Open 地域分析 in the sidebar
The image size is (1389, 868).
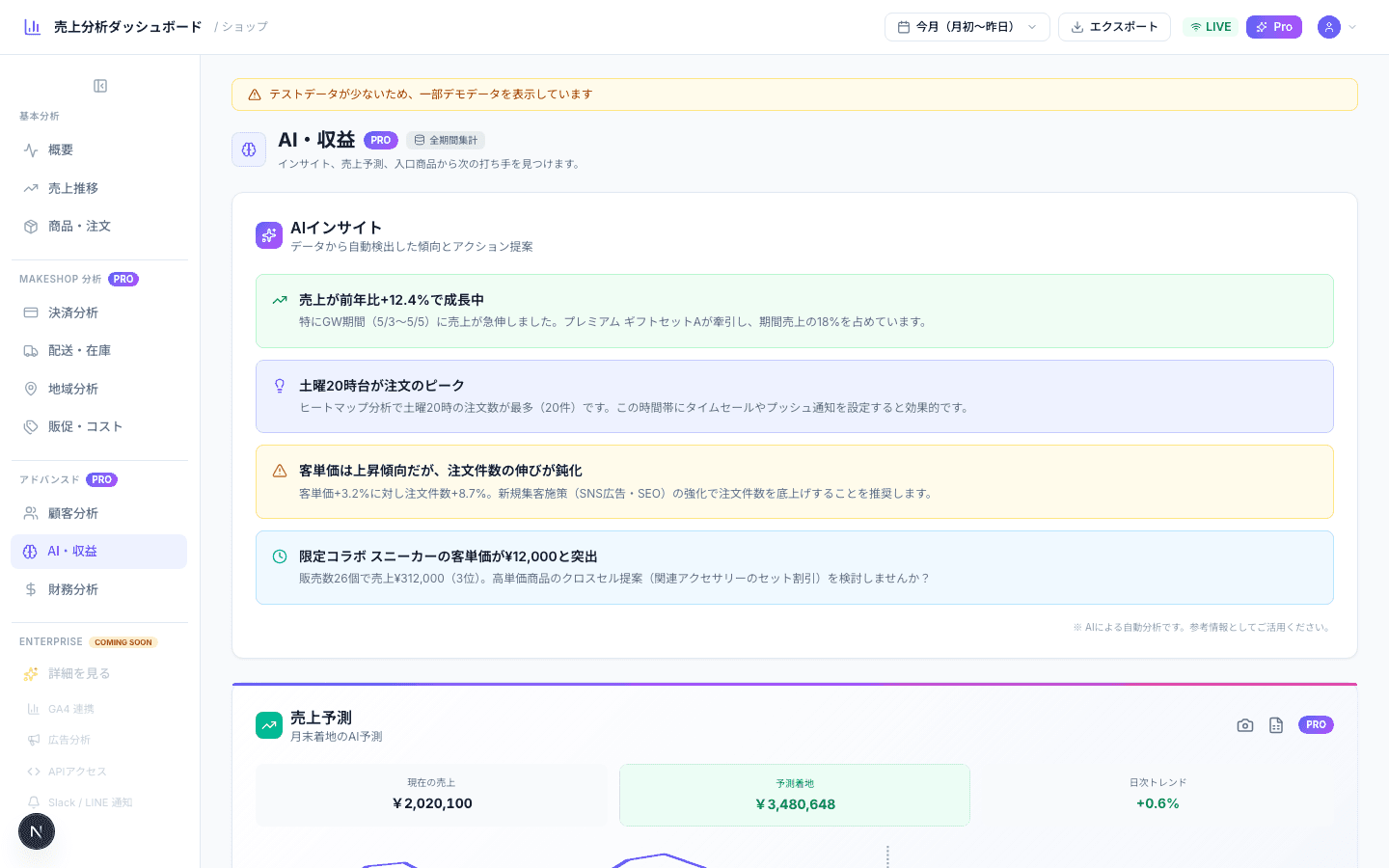[x=99, y=389]
